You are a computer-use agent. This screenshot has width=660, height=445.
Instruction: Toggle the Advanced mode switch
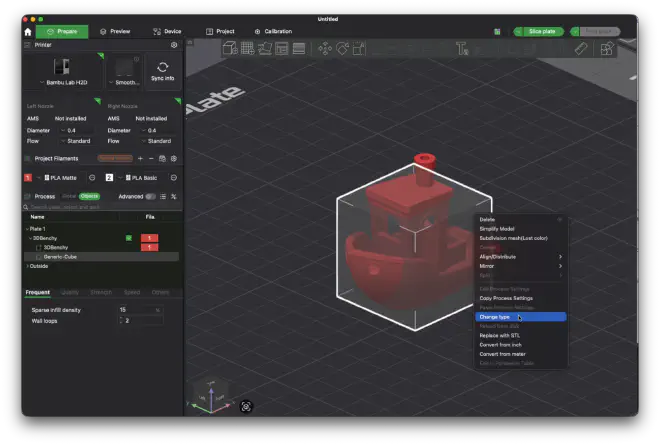(x=150, y=196)
